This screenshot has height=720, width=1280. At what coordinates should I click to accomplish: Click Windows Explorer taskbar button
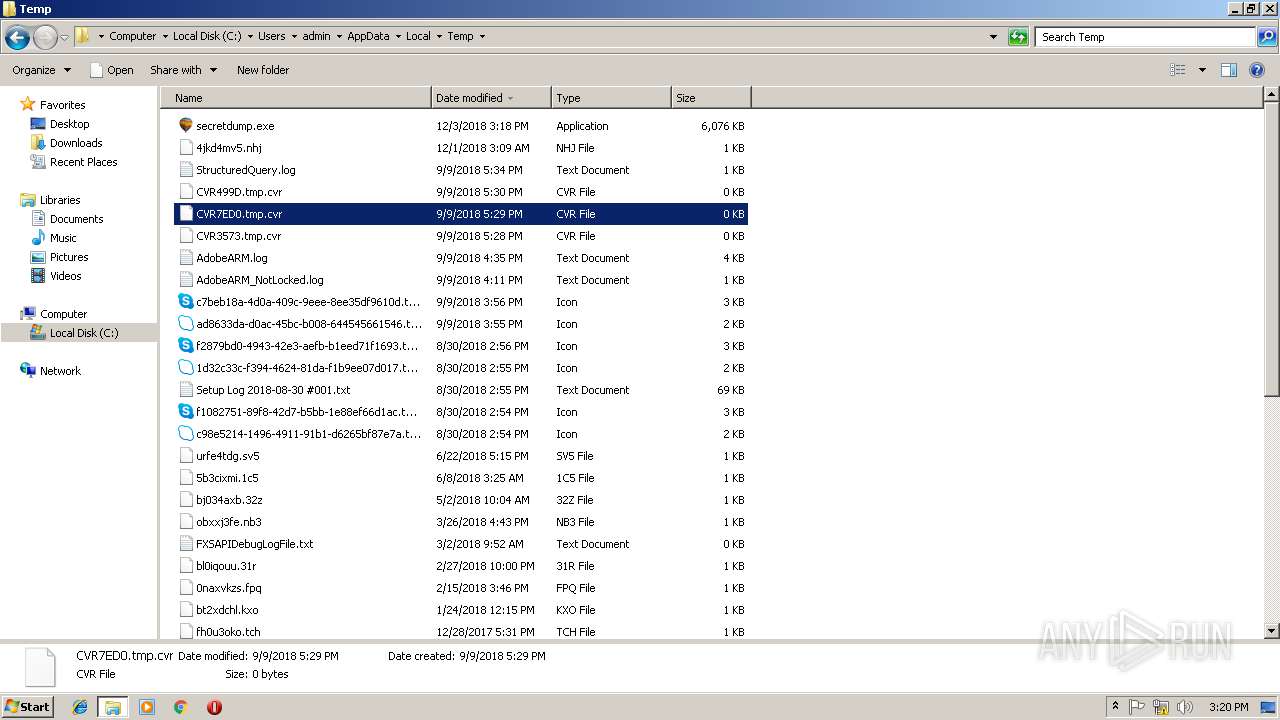113,707
